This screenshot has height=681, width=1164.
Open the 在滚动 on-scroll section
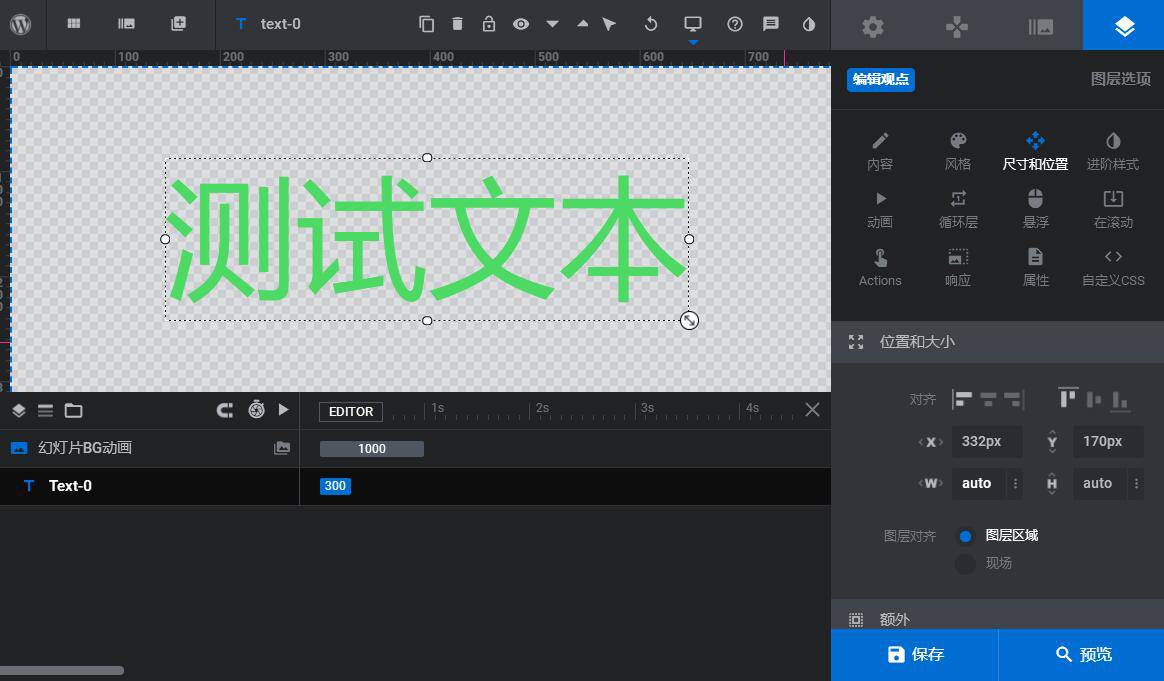[x=1114, y=209]
